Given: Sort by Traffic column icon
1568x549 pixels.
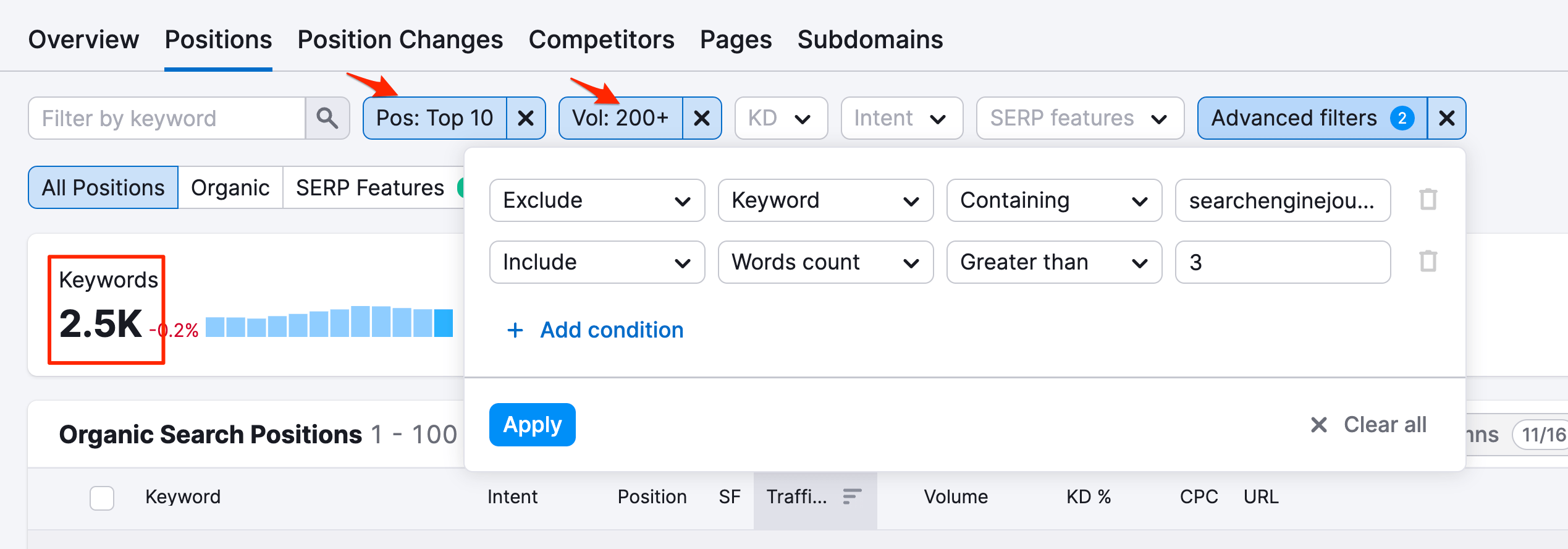Looking at the screenshot, I should click(x=852, y=496).
